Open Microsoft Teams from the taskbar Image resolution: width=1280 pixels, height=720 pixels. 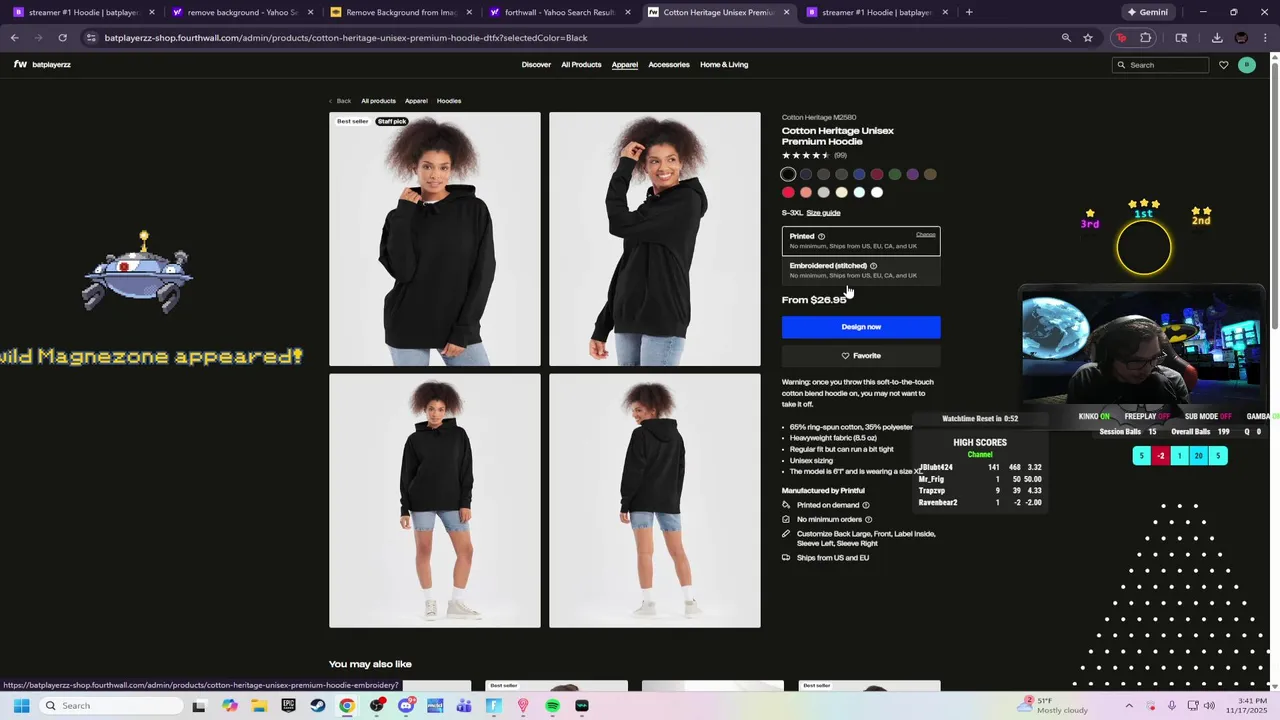(464, 706)
